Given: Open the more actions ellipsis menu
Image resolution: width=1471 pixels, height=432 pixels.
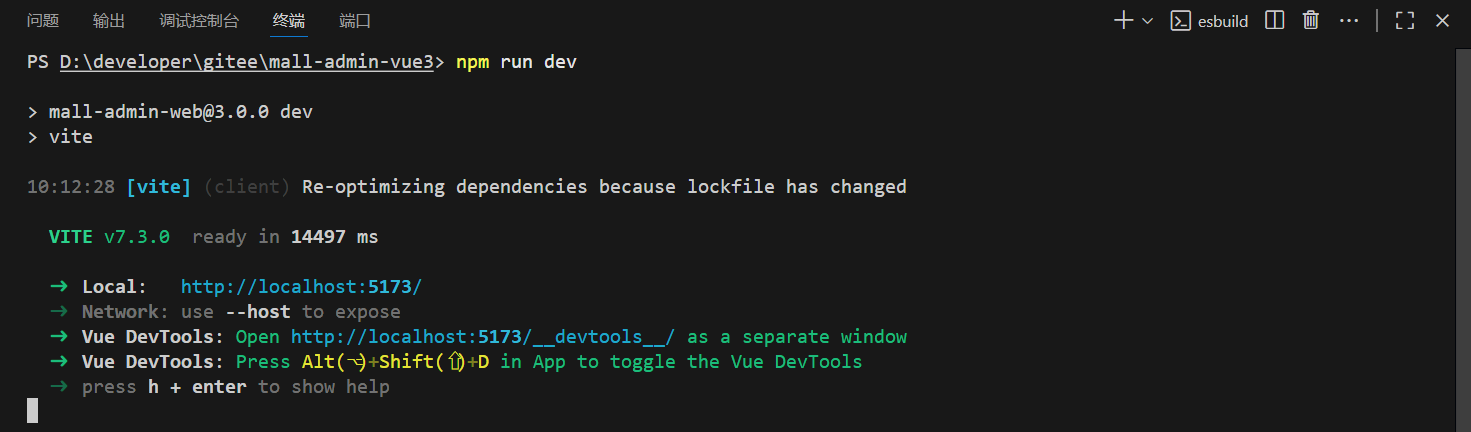Looking at the screenshot, I should tap(1349, 21).
